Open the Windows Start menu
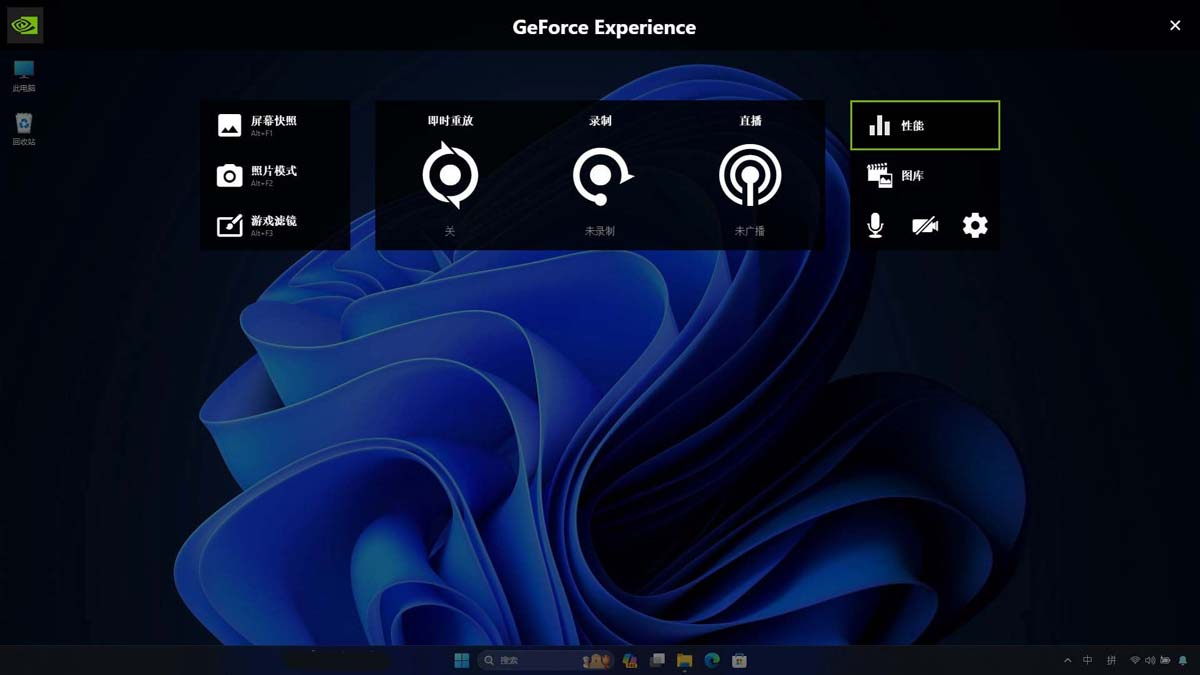The width and height of the screenshot is (1200, 675). pyautogui.click(x=462, y=660)
